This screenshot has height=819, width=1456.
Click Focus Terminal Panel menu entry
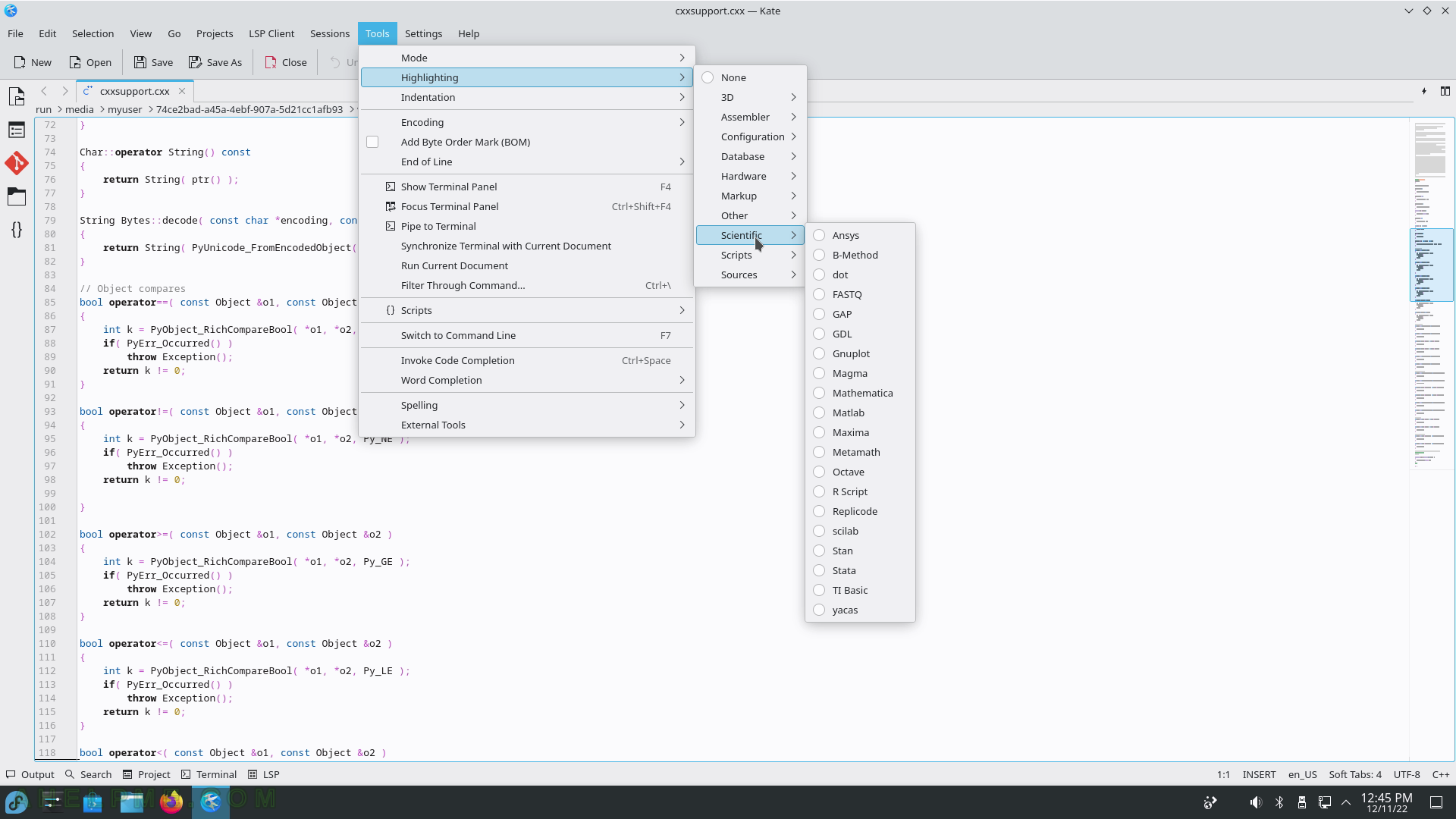click(x=527, y=206)
